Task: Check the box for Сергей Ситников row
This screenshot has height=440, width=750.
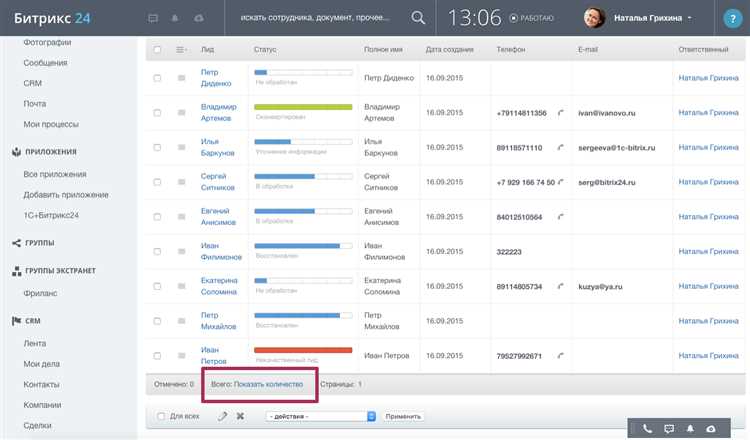Action: (157, 182)
